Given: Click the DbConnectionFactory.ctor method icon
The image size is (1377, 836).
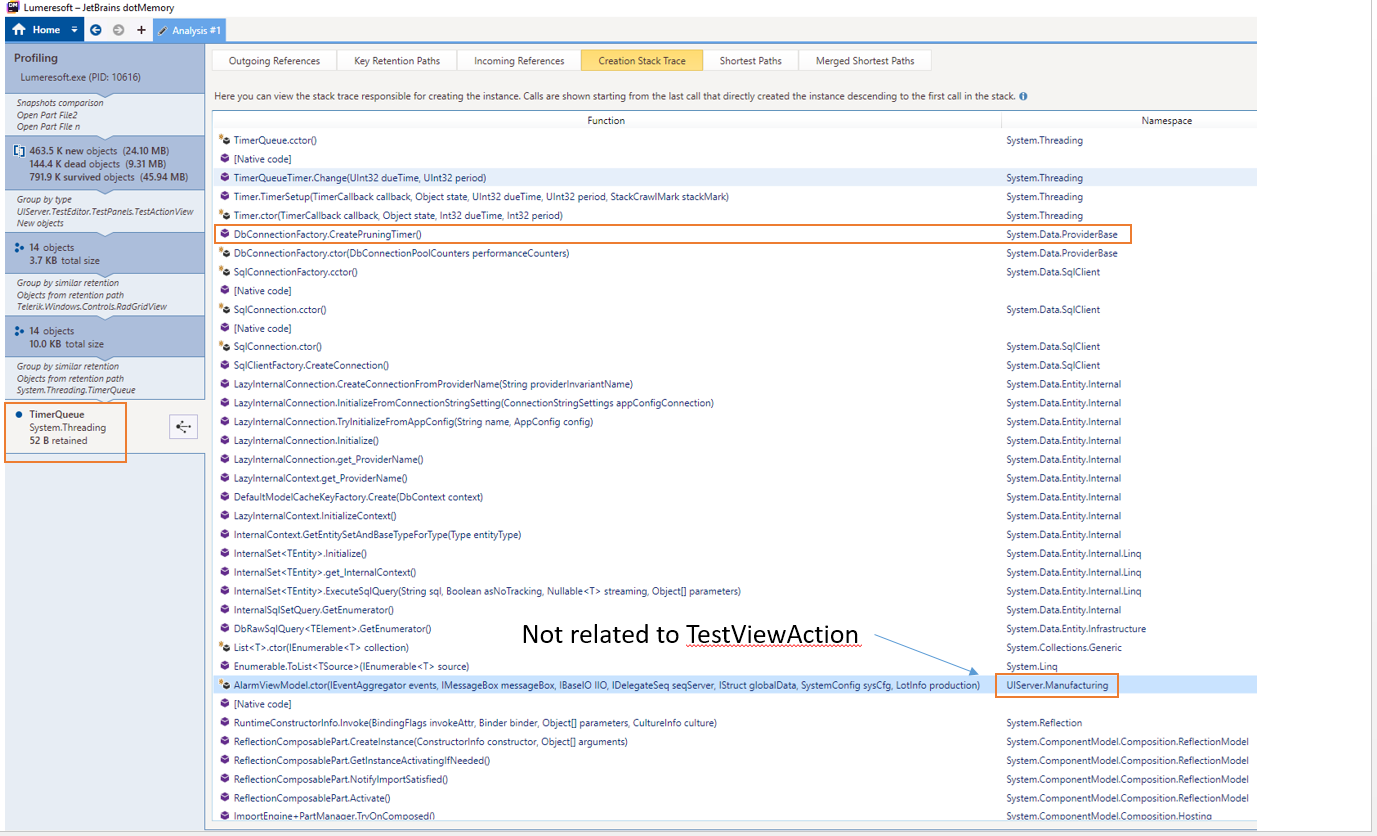Looking at the screenshot, I should point(225,253).
